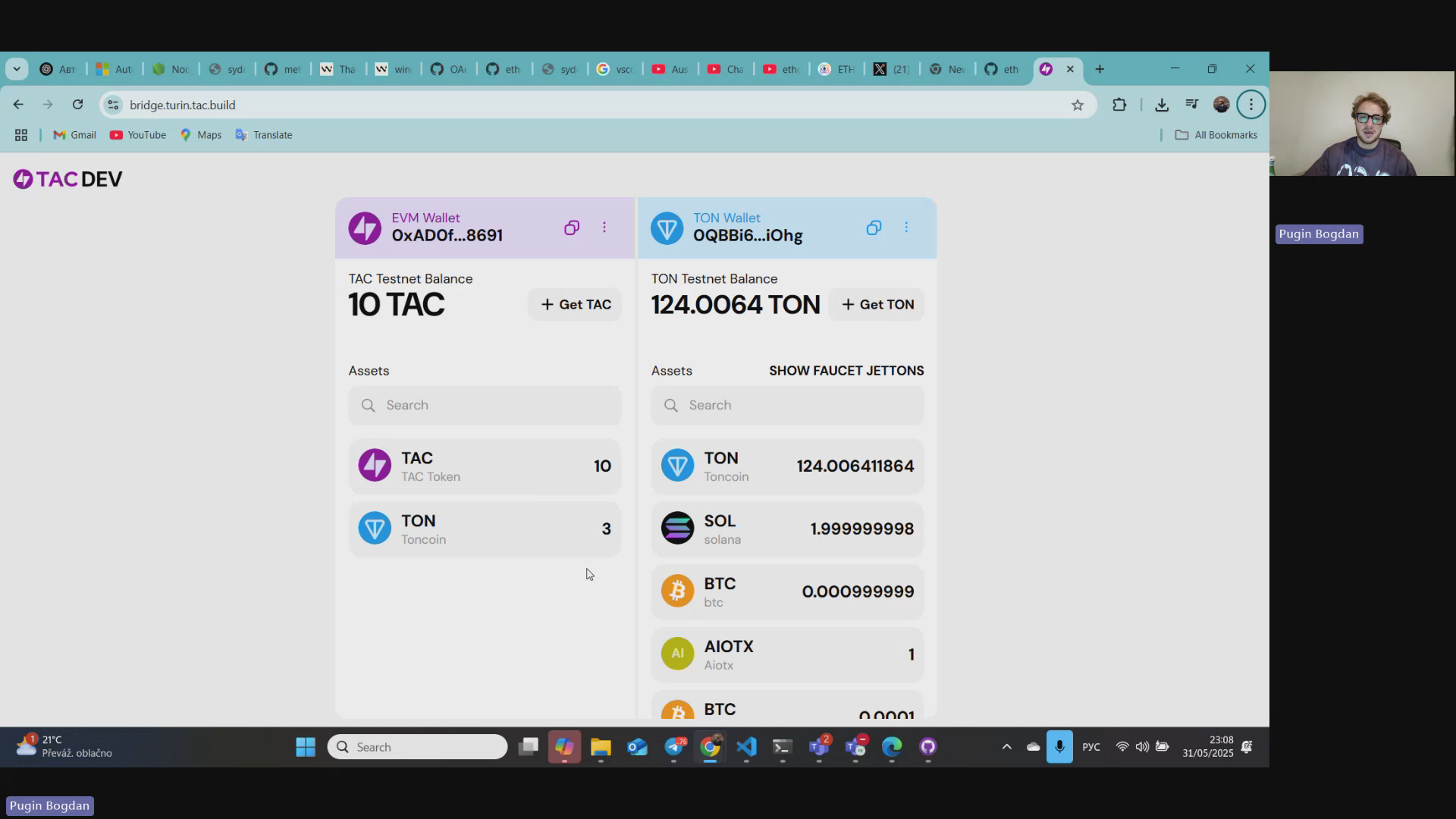1456x819 pixels.
Task: Switch the РУС keyboard language
Action: coord(1091,747)
